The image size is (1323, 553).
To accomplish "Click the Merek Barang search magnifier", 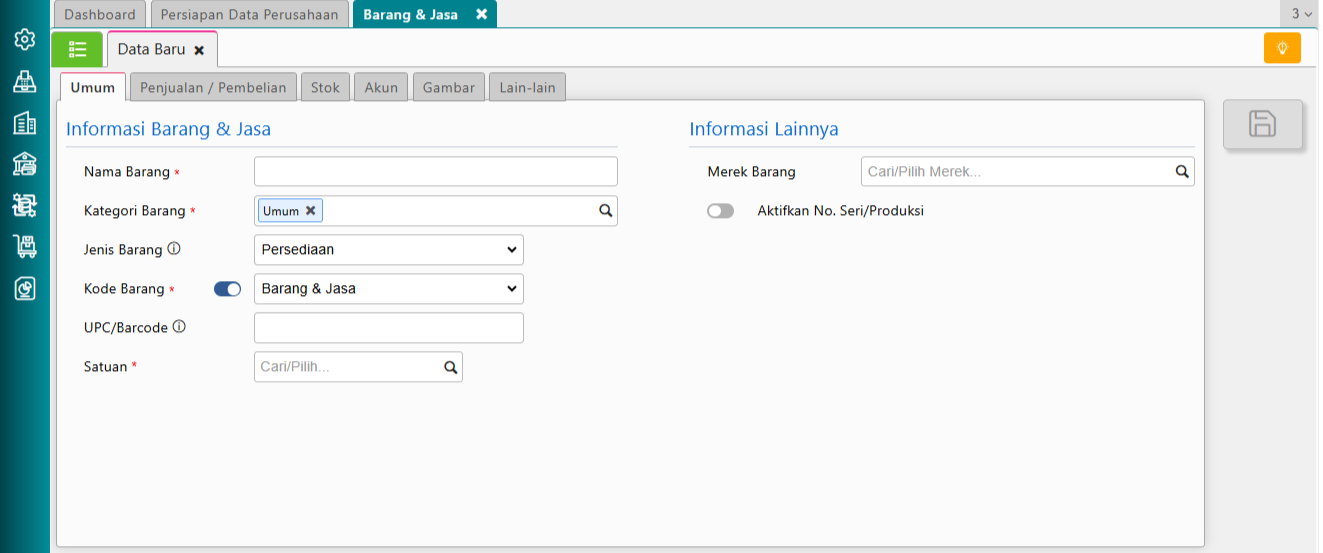I will [x=1182, y=172].
